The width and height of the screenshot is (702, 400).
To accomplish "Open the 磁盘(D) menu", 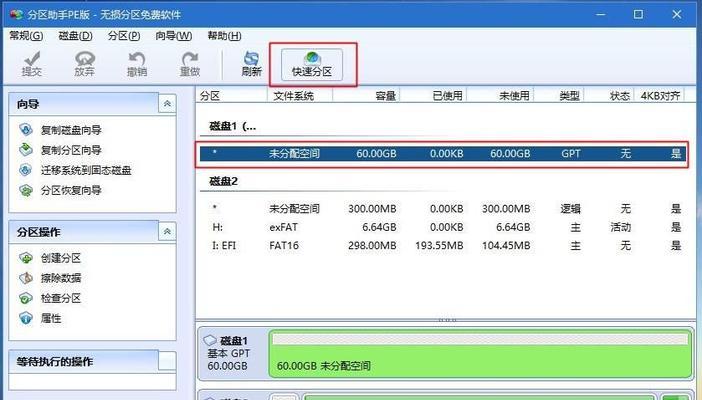I will [x=75, y=36].
